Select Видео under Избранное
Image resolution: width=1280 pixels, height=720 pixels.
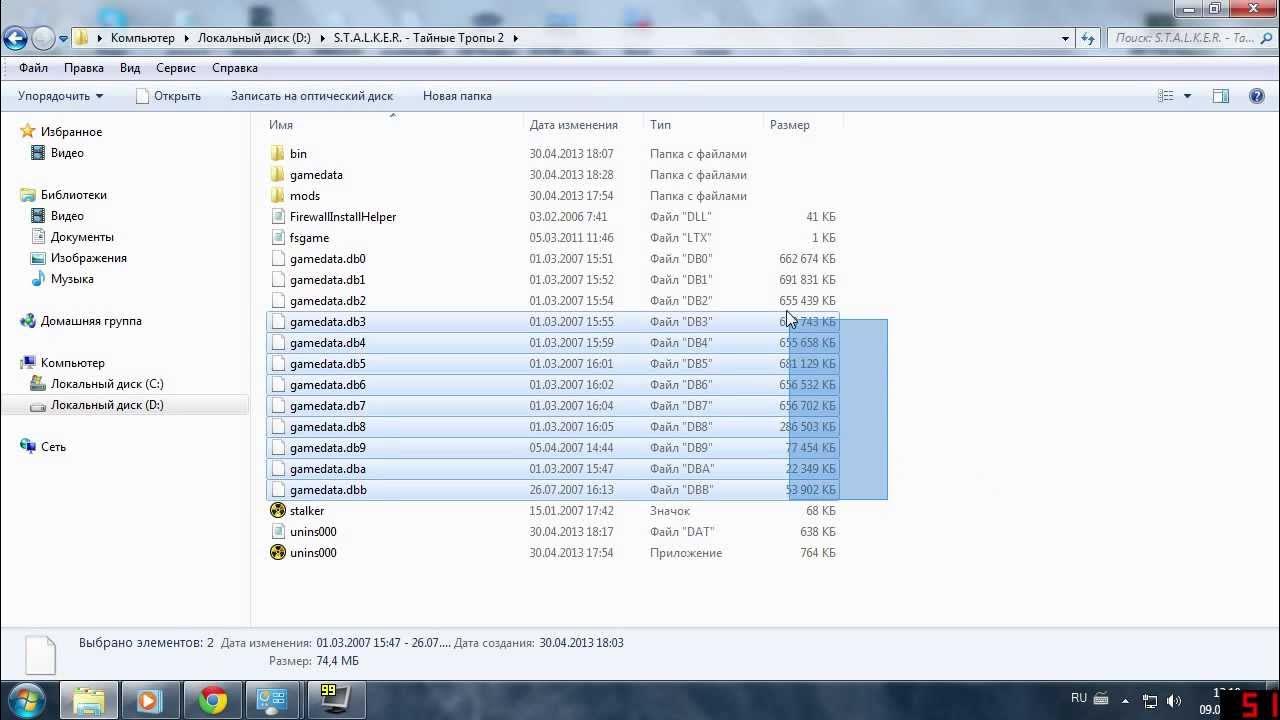click(x=67, y=153)
